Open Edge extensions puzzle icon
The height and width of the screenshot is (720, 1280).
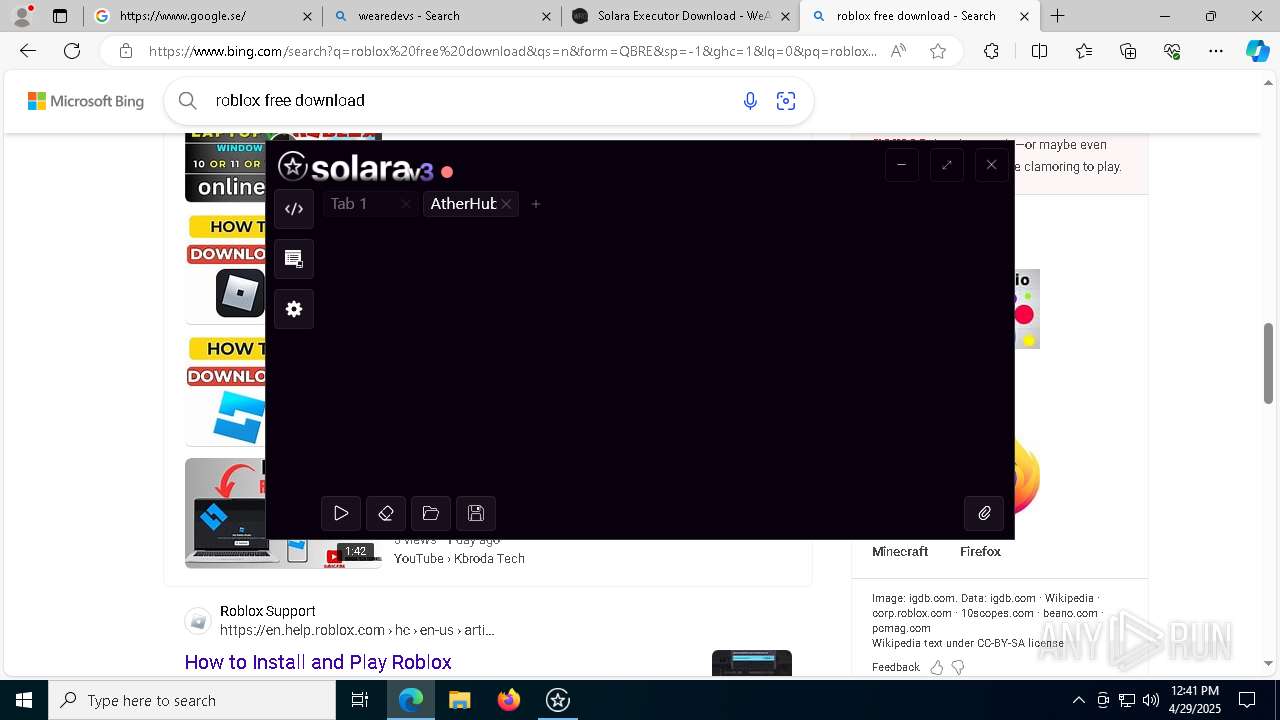click(991, 51)
